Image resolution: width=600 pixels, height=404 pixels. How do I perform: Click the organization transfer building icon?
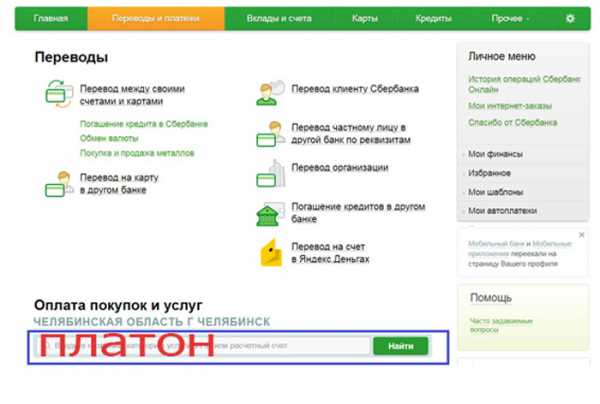(x=271, y=173)
